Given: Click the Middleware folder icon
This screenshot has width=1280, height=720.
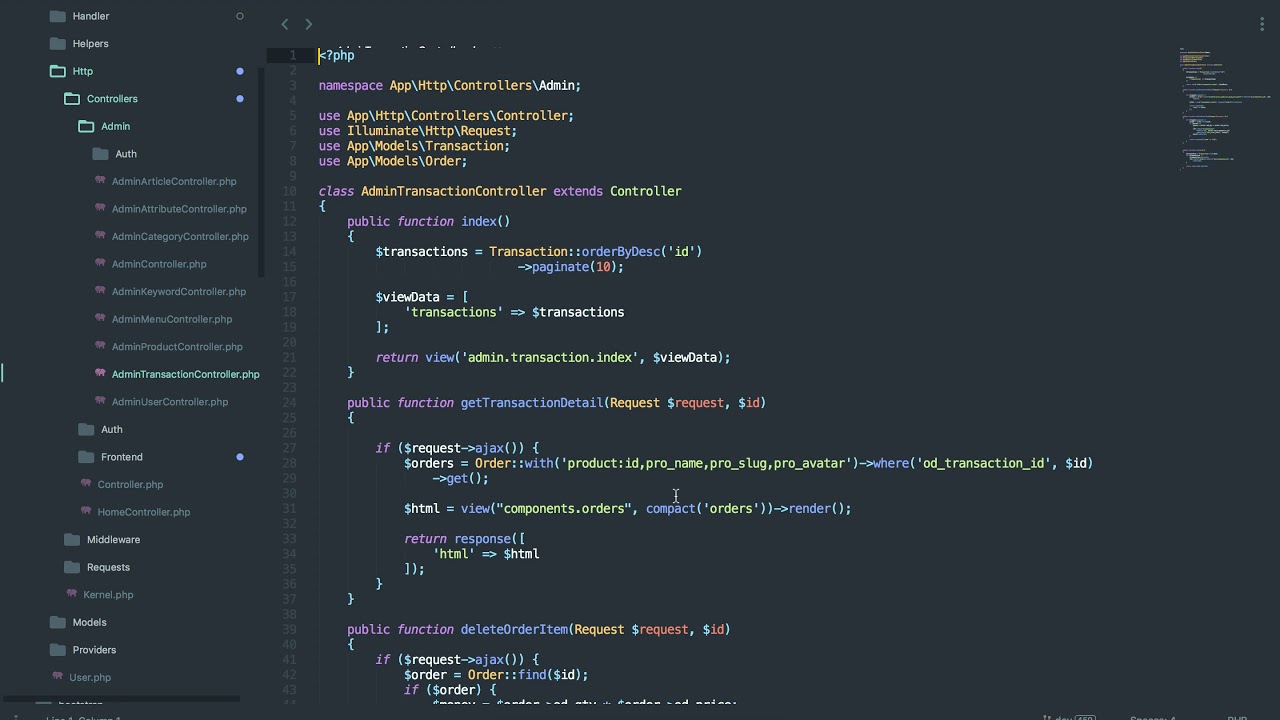Looking at the screenshot, I should coord(71,540).
